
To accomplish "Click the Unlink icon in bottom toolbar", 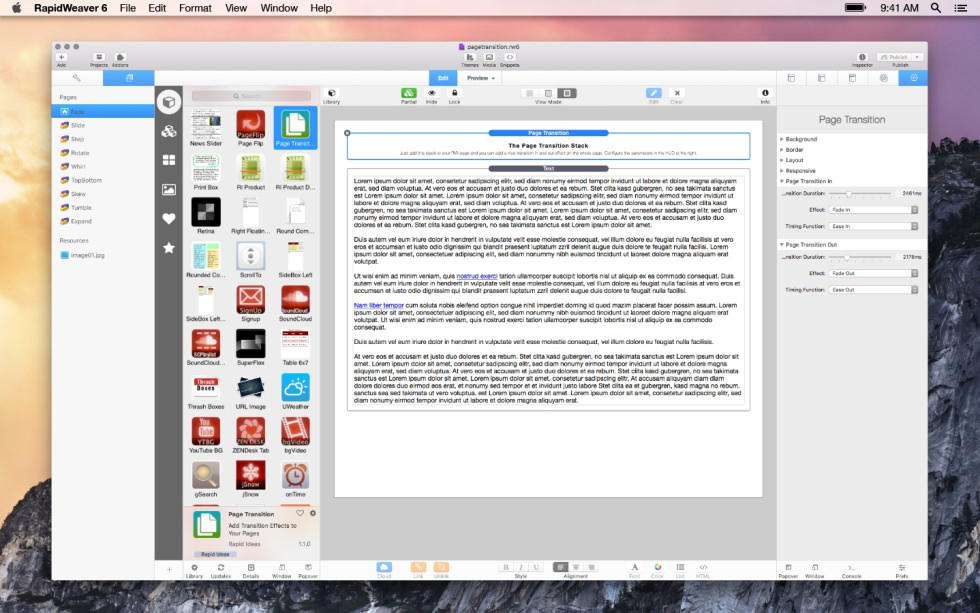I will click(441, 567).
